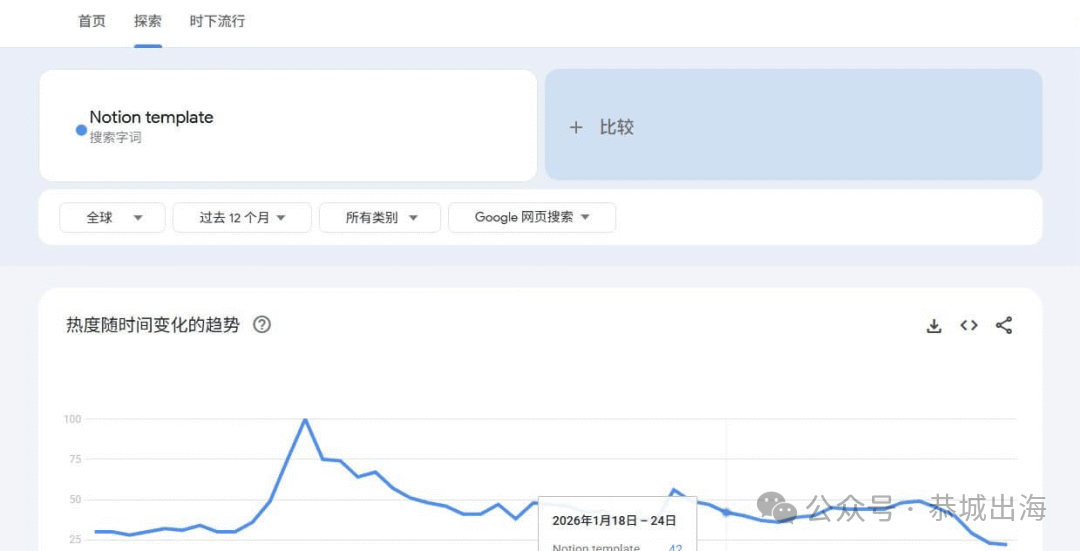This screenshot has width=1080, height=551.
Task: Open the Google 网页搜索 dropdown
Action: tap(532, 218)
